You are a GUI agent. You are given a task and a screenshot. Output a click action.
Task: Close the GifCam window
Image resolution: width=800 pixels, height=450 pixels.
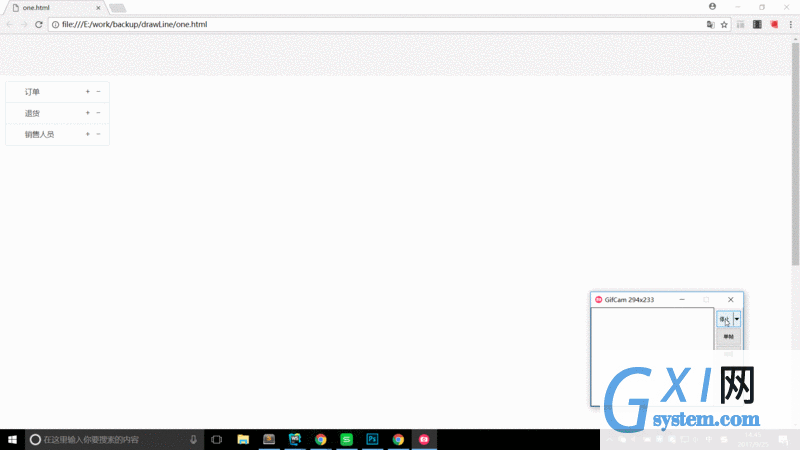point(731,299)
